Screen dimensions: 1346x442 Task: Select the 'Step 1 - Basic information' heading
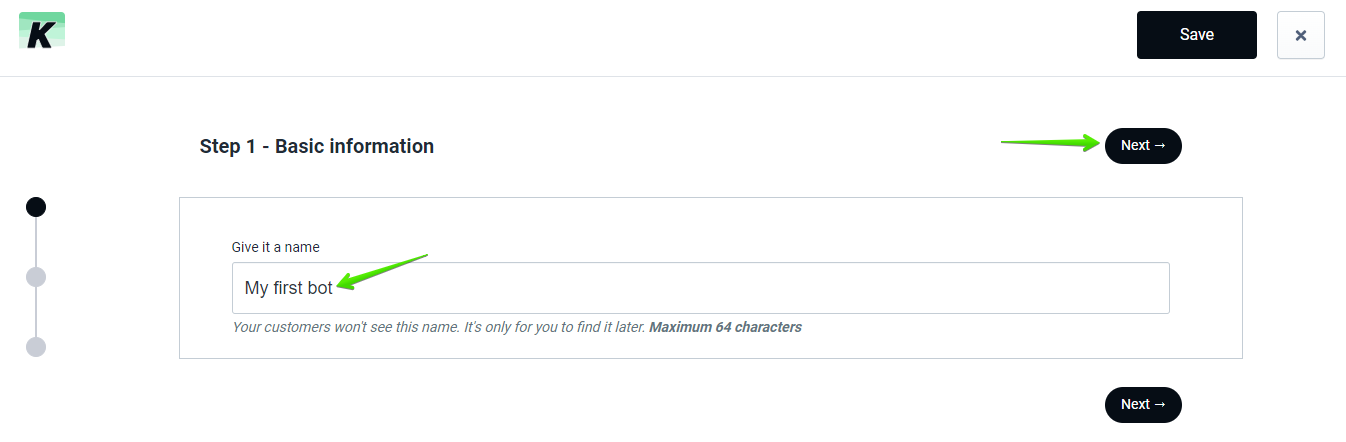tap(317, 146)
